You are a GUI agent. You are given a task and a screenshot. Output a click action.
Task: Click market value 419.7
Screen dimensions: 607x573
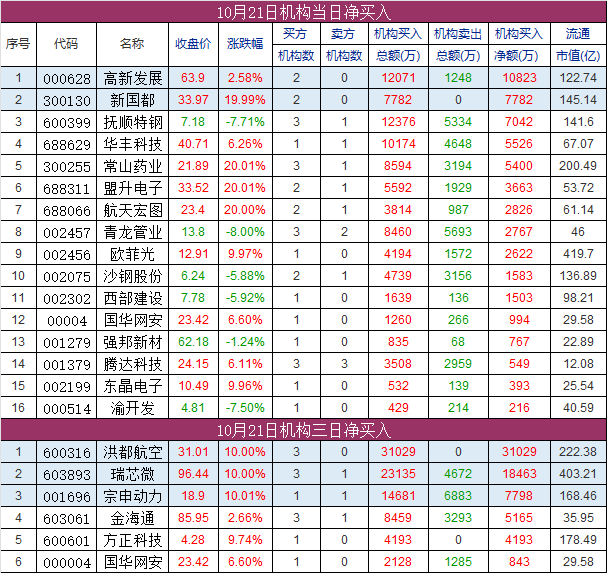(578, 254)
